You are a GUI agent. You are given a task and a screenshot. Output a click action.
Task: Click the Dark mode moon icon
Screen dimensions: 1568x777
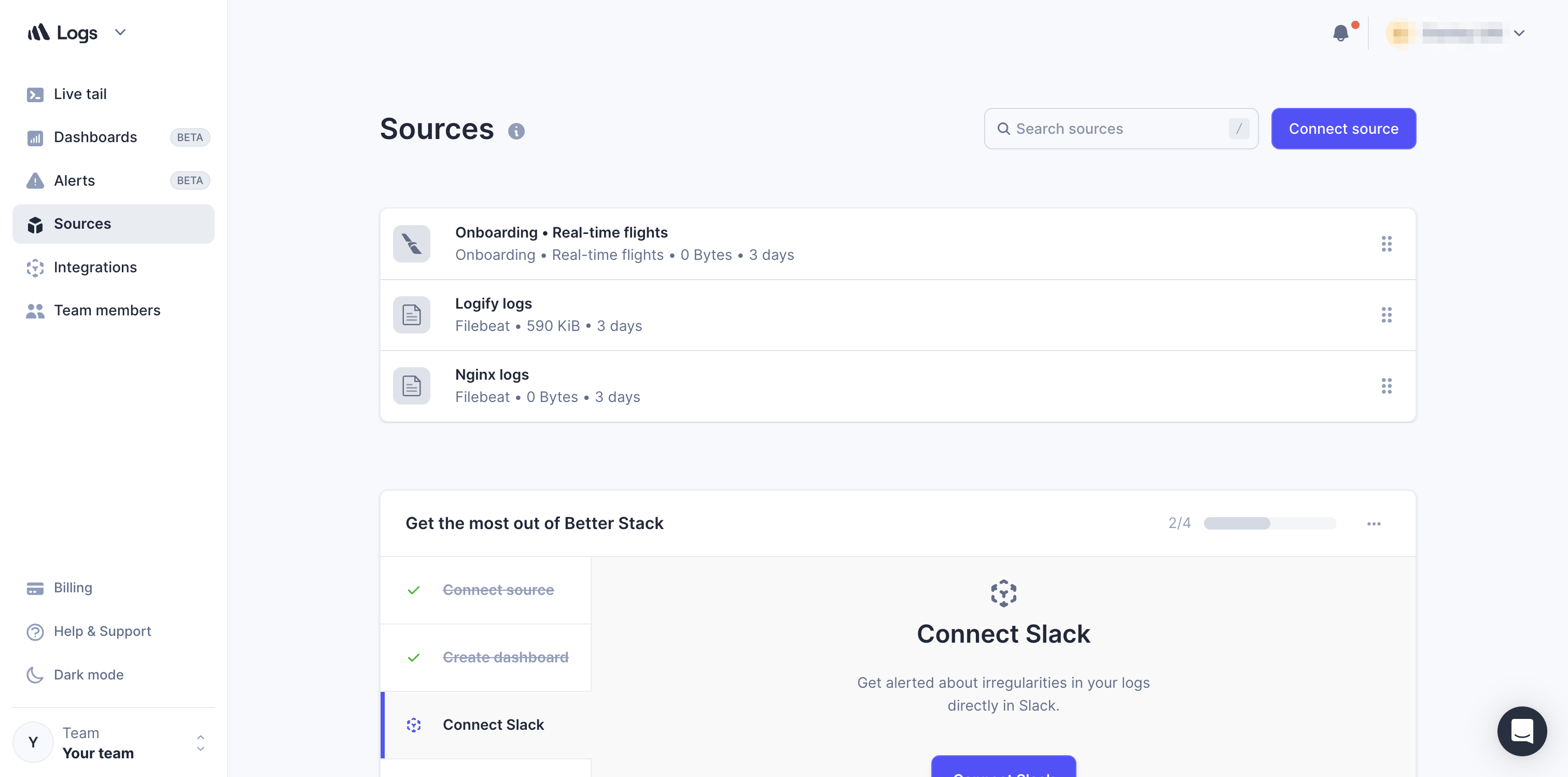tap(35, 675)
